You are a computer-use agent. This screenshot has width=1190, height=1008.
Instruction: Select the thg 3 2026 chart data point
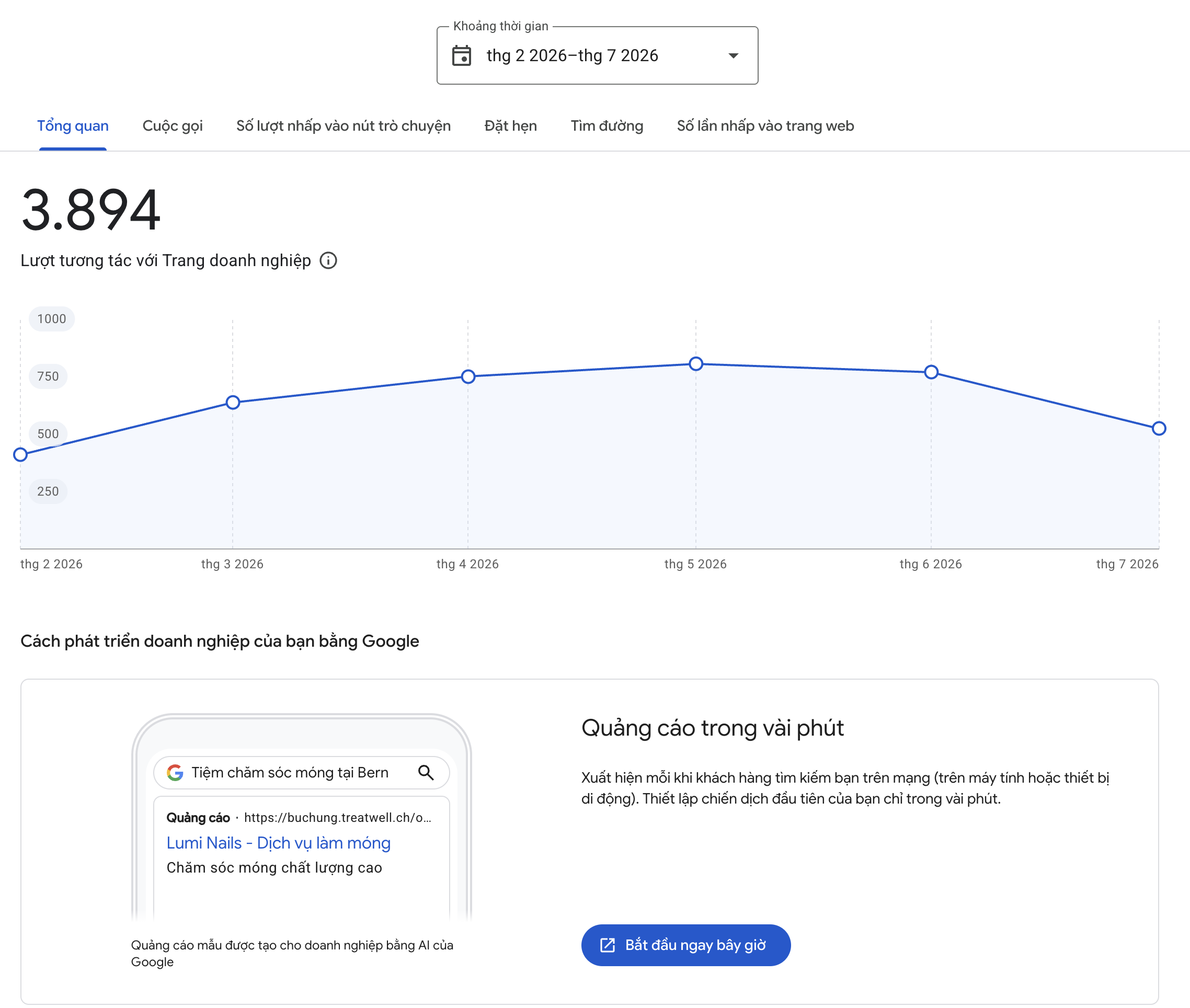click(x=233, y=402)
